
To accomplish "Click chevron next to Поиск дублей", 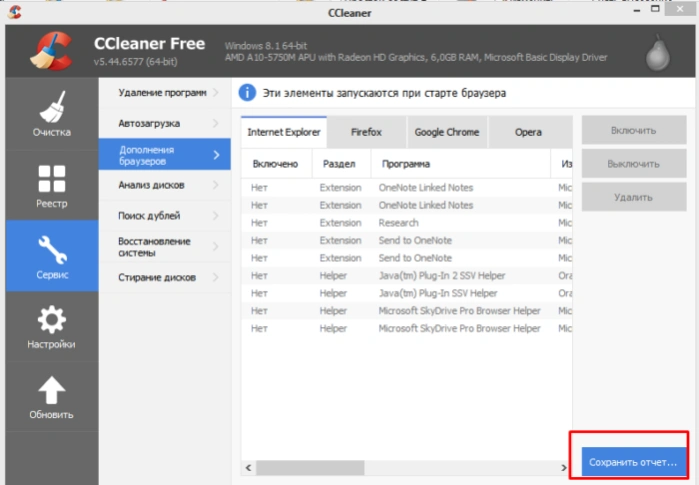I will click(216, 216).
